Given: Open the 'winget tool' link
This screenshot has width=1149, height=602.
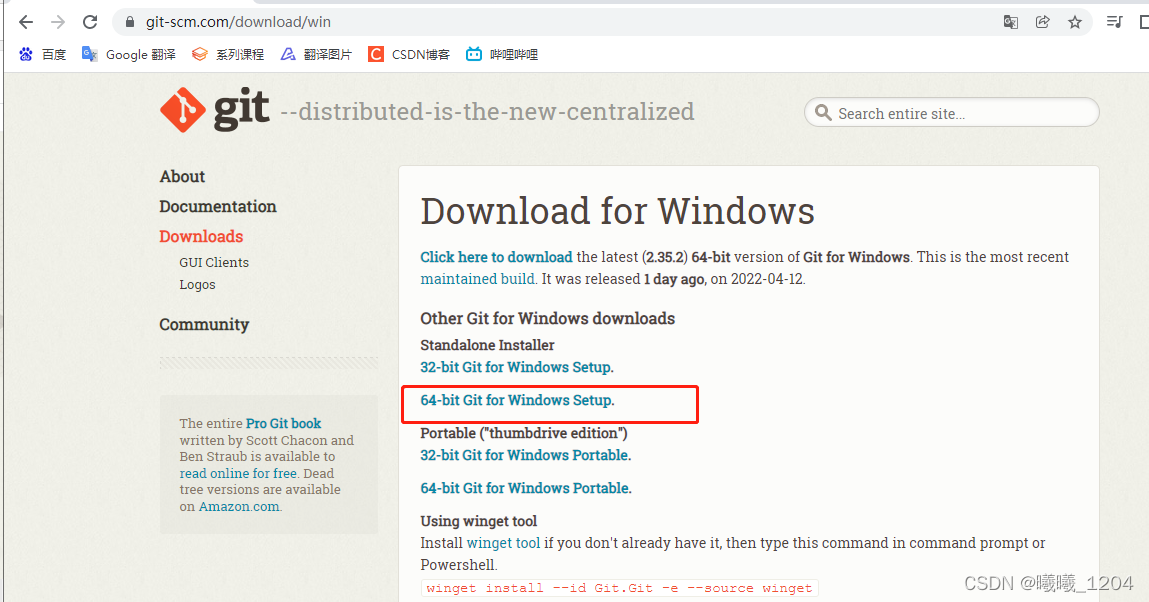Looking at the screenshot, I should [x=503, y=543].
